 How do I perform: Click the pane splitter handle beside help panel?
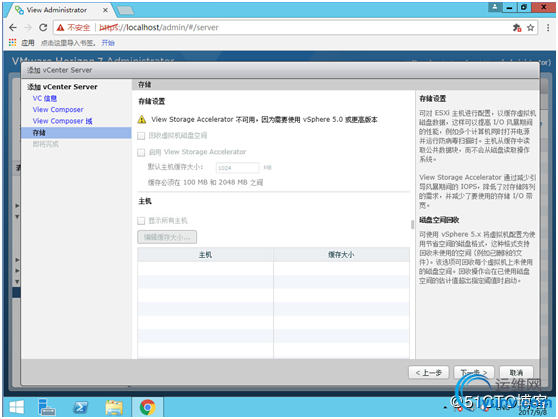(412, 224)
